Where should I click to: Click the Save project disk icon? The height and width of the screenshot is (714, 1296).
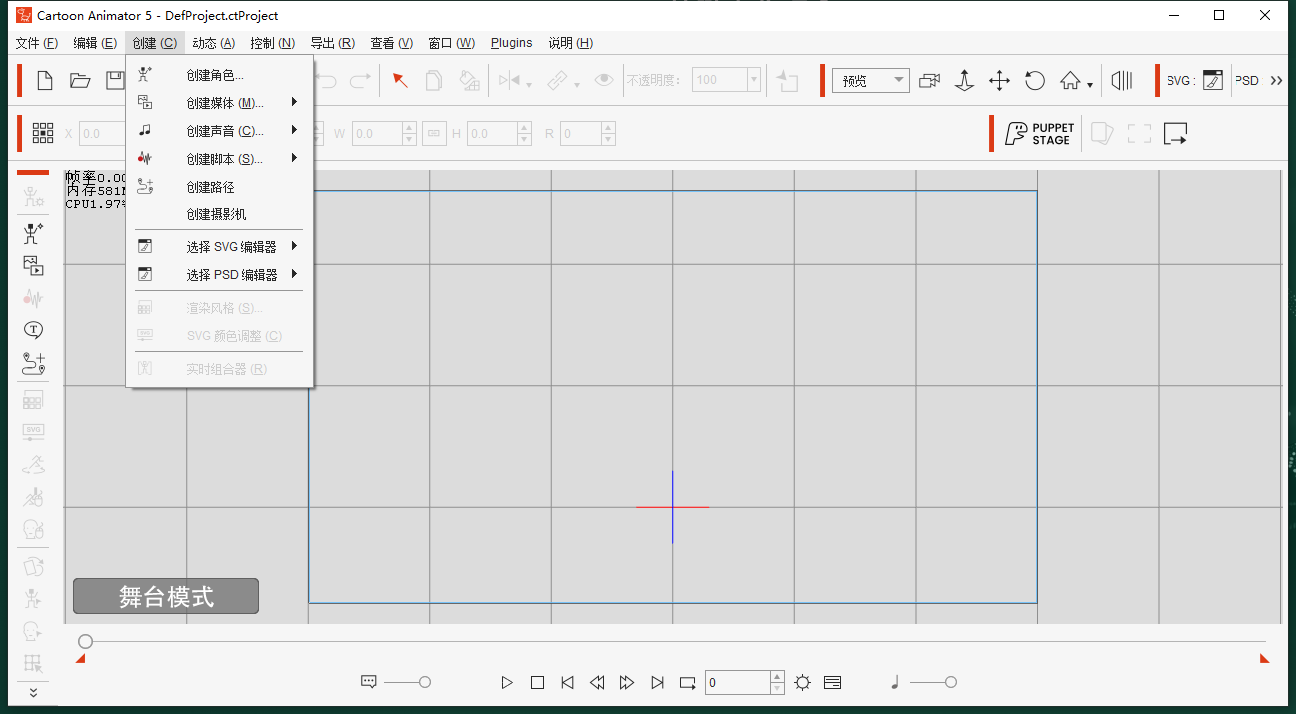(x=115, y=80)
